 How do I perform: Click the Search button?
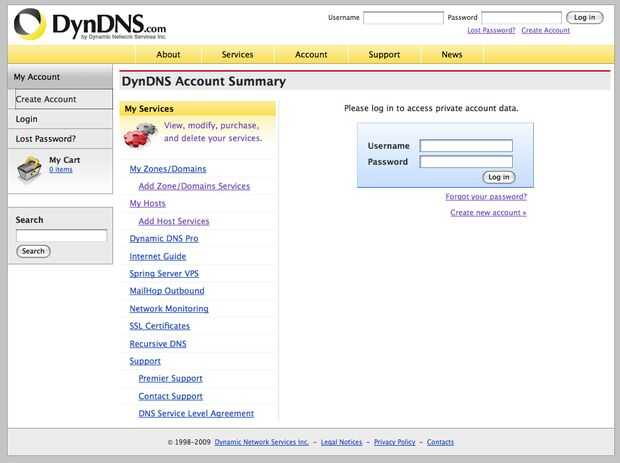pos(33,251)
